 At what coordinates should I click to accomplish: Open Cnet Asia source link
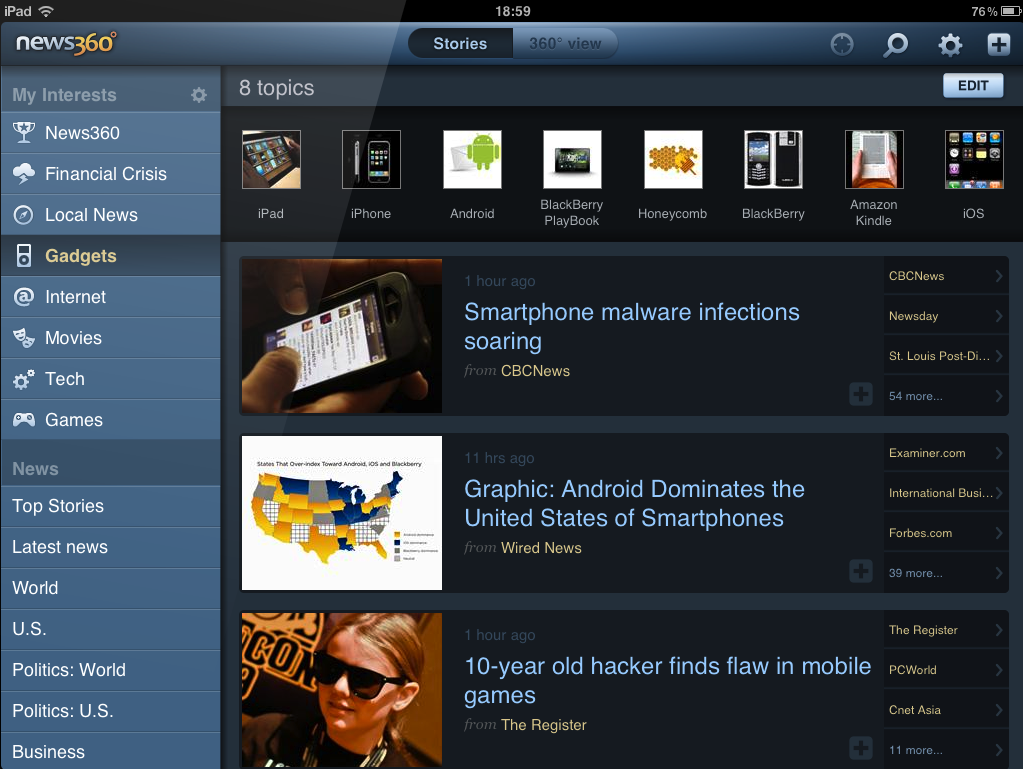[x=945, y=710]
